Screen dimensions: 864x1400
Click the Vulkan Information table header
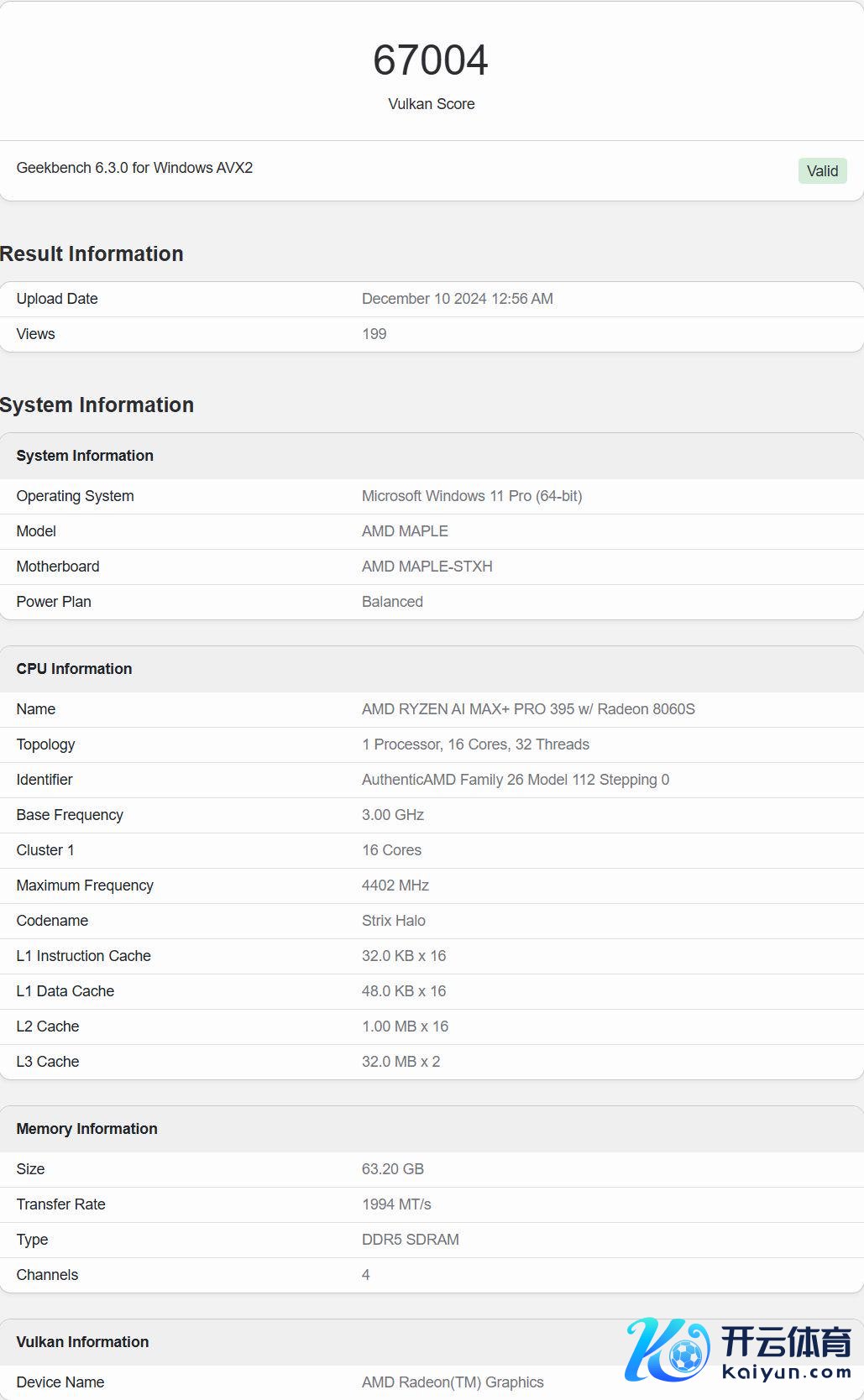(x=82, y=1342)
